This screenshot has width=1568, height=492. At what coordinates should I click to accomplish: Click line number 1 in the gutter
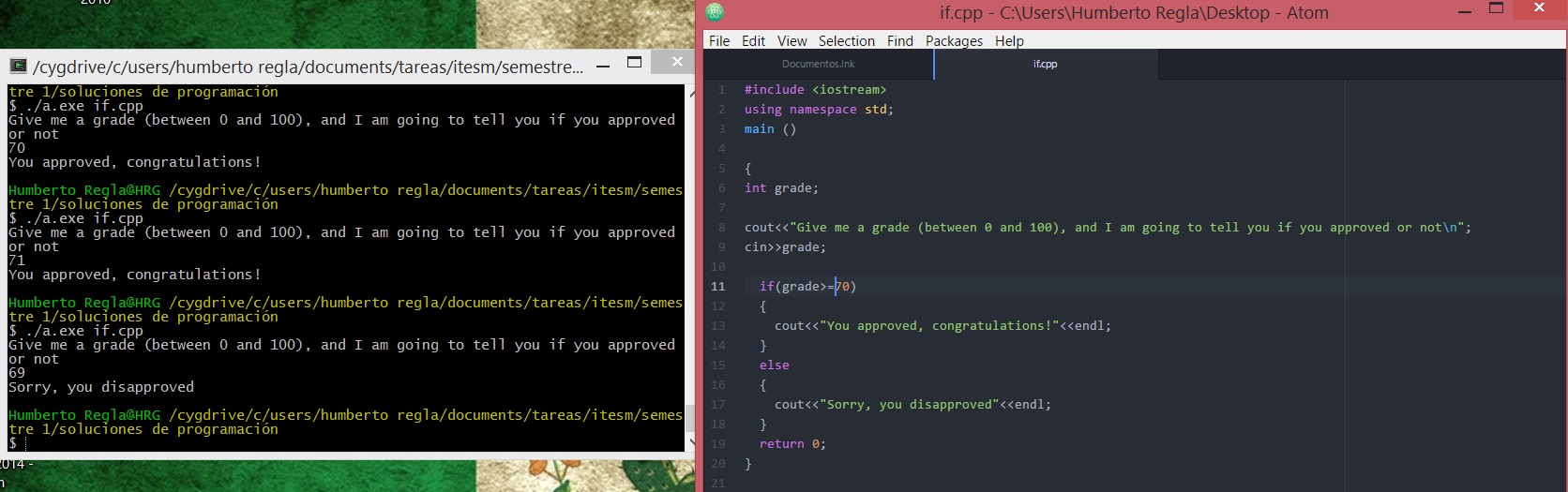click(x=722, y=90)
